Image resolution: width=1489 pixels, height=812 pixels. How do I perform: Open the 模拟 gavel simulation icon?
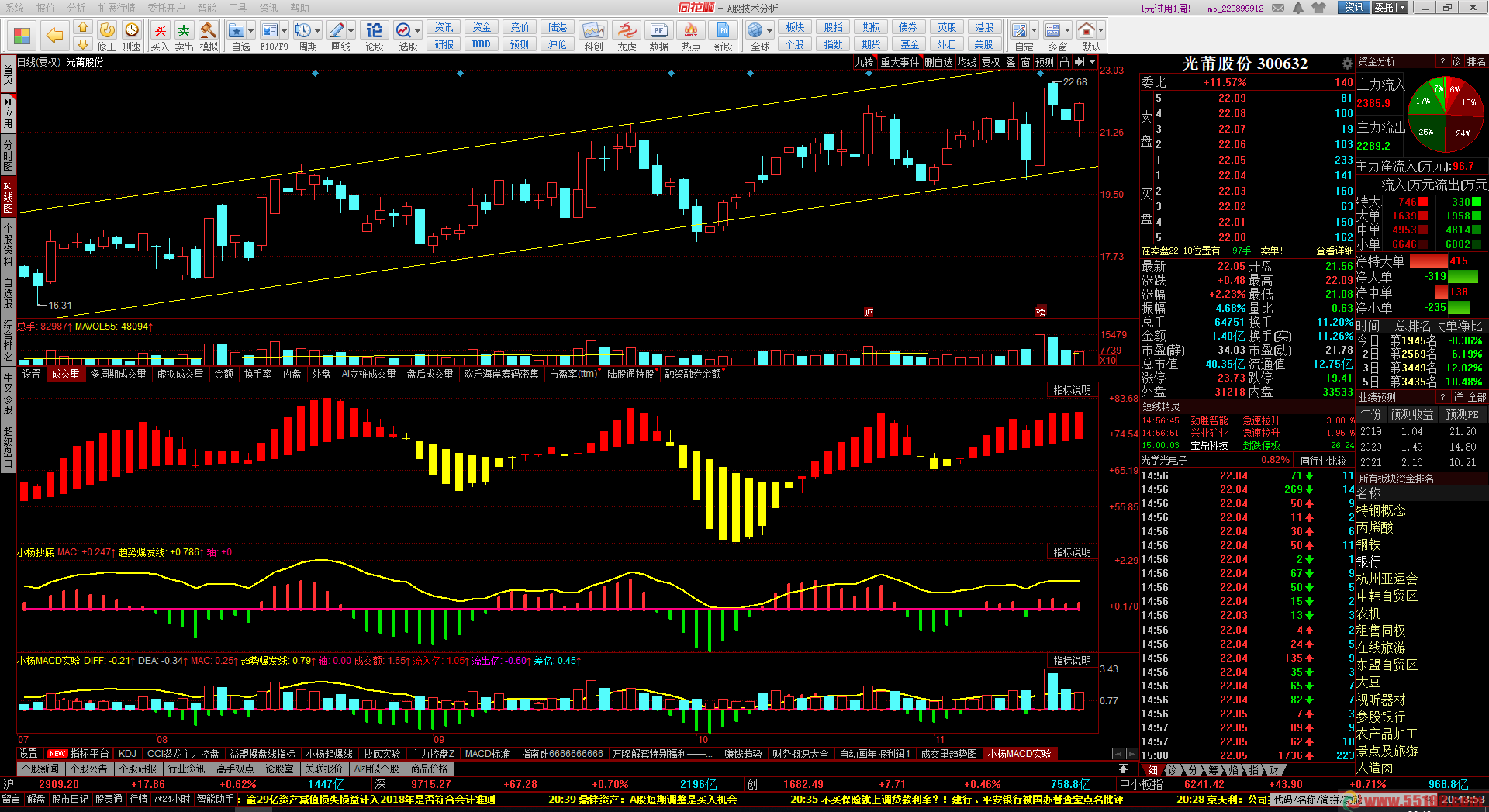pyautogui.click(x=209, y=30)
